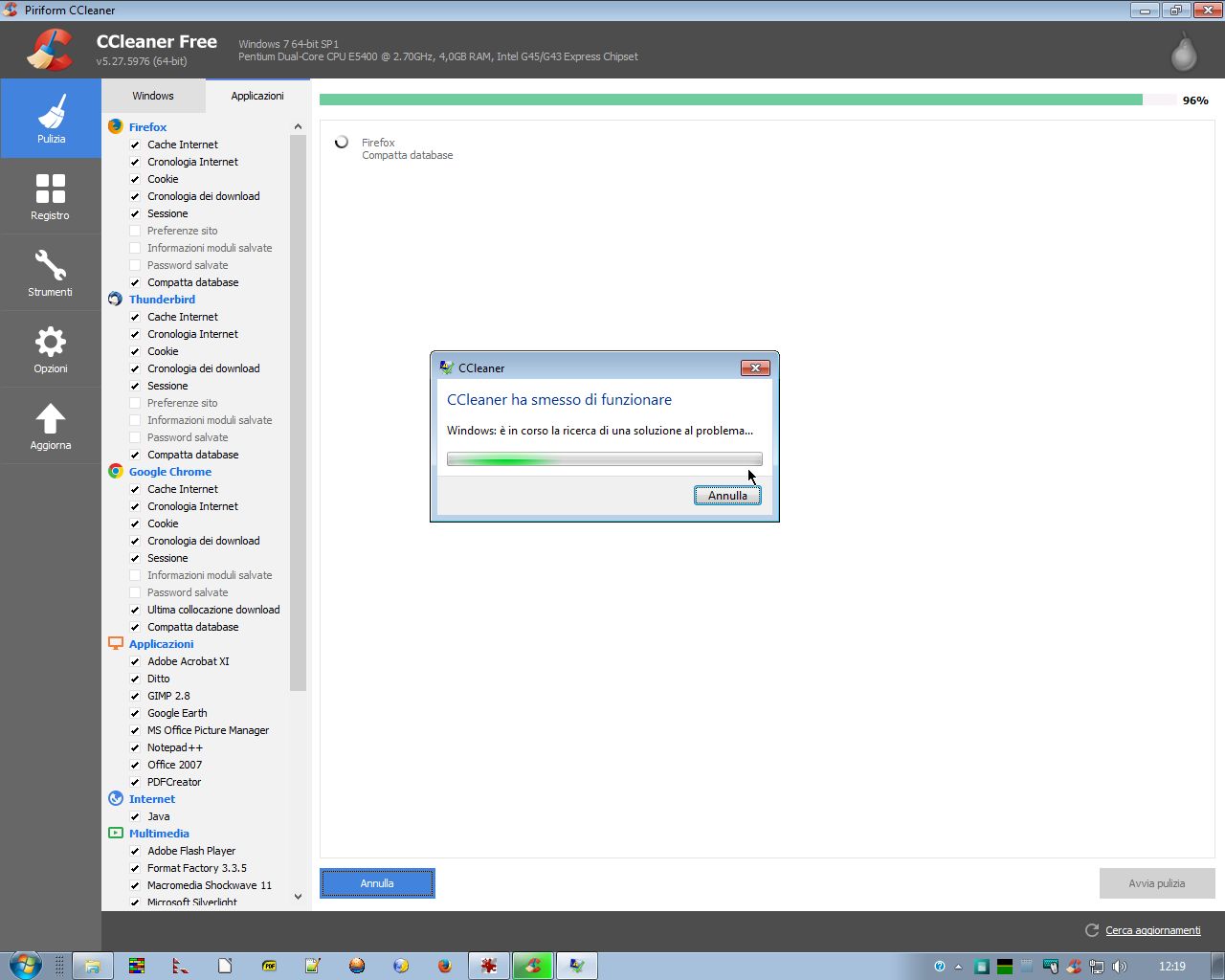Click the applications list scrollbar thumb
This screenshot has width=1225, height=980.
[x=298, y=412]
